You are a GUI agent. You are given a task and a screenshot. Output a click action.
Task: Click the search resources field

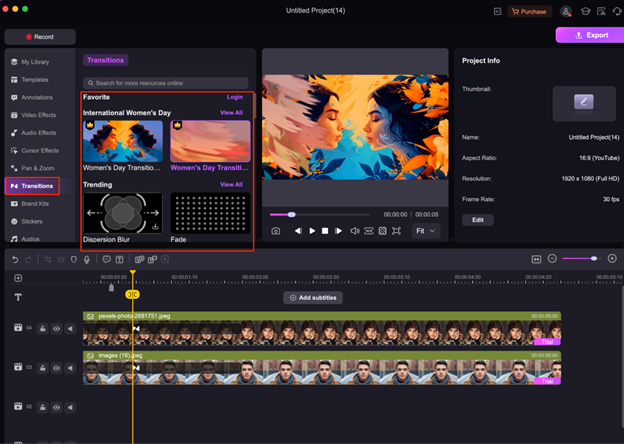coord(166,83)
